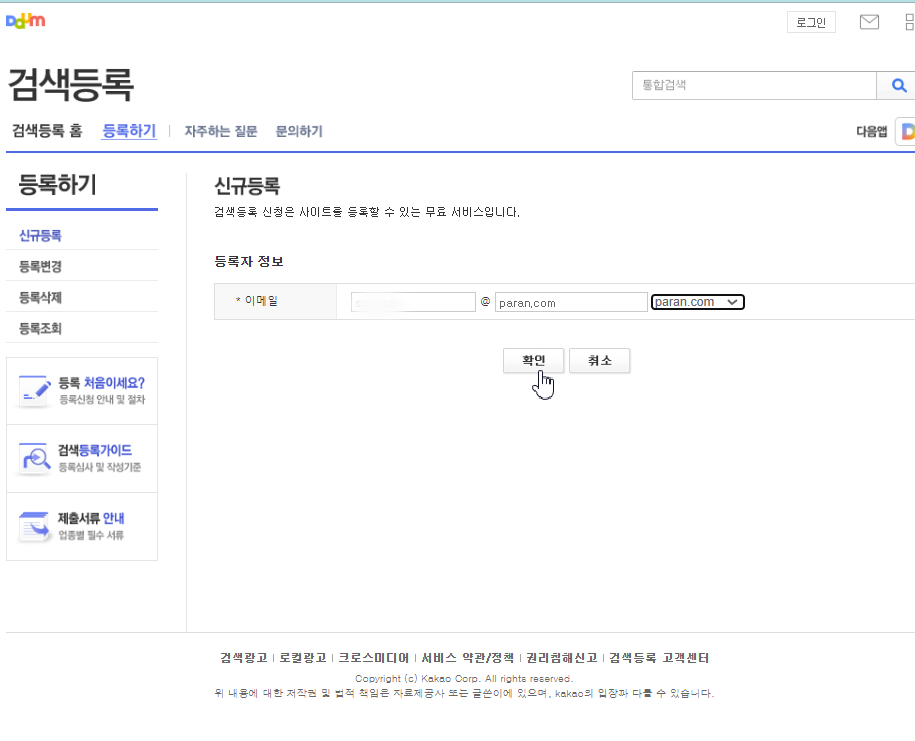Open Mail via the envelope icon
The height and width of the screenshot is (741, 915).
point(868,21)
